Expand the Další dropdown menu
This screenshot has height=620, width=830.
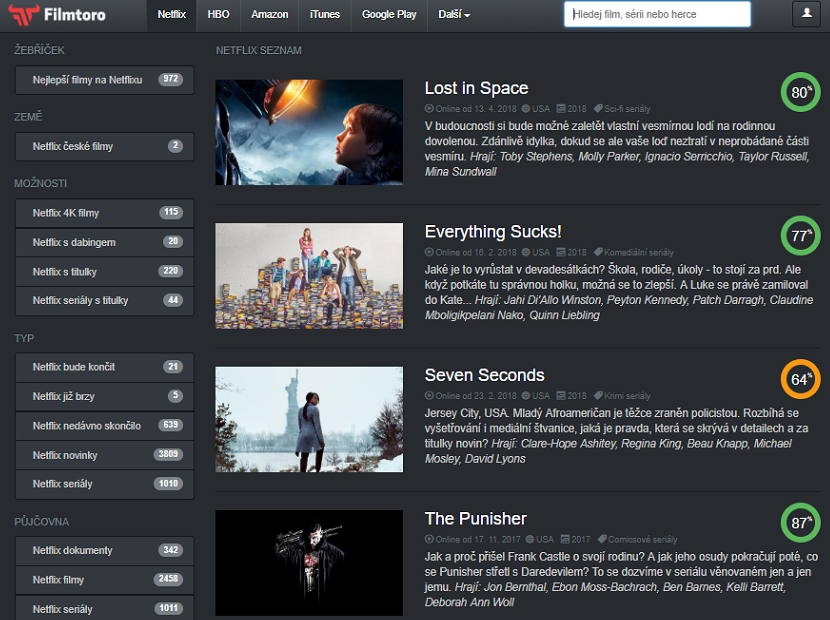(454, 14)
